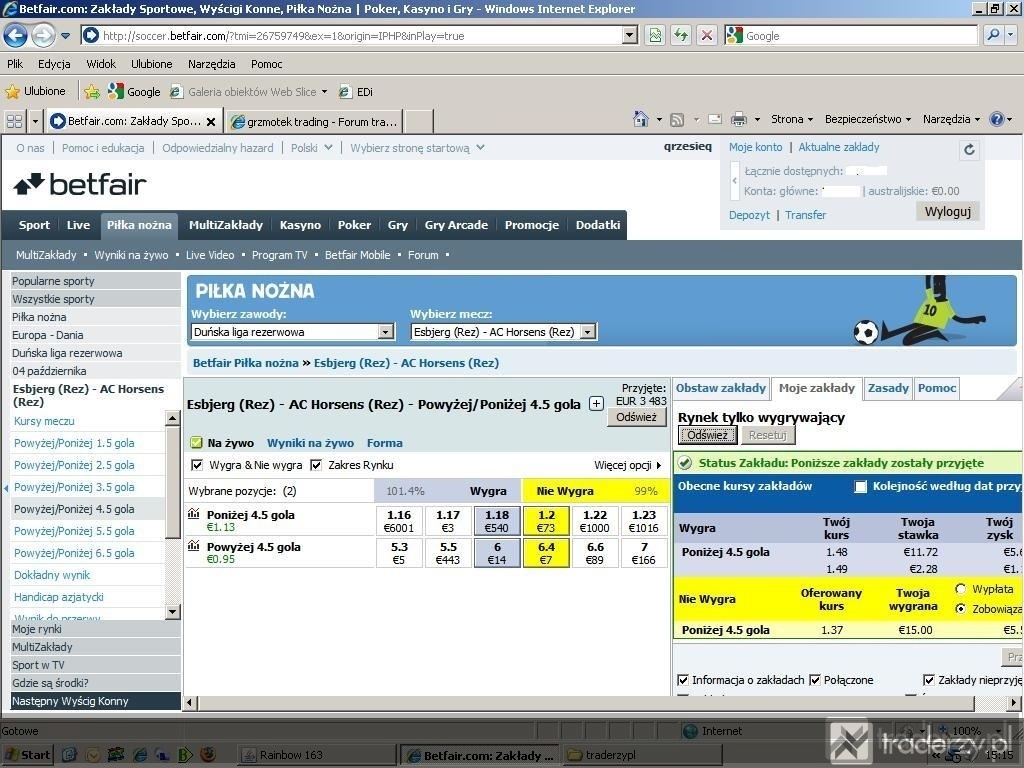Toggle the Zakres Rynku checkbox
The image size is (1024, 768).
[316, 465]
